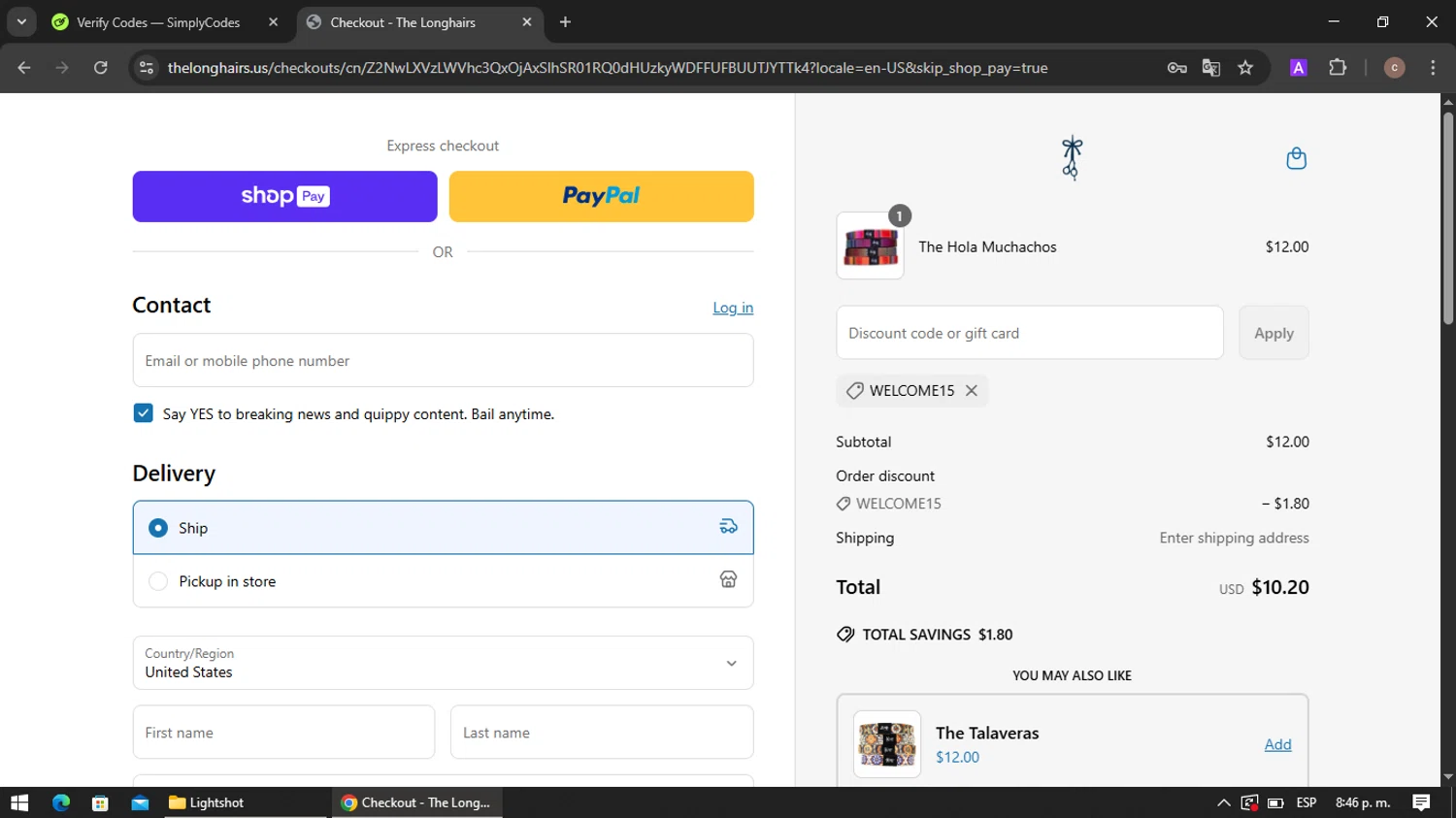Click the Pickup in store storefront icon
Screen dimensions: 1456x818
coord(728,580)
